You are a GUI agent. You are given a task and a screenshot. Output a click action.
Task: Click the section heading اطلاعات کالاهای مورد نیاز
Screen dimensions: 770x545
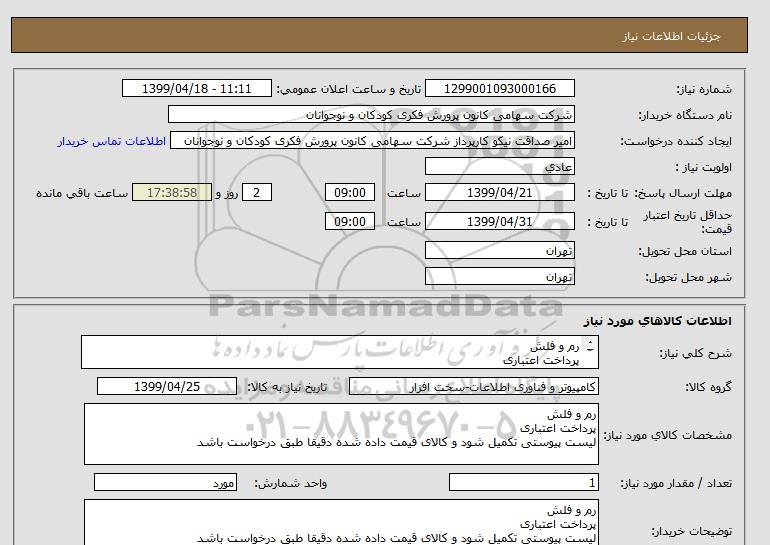[658, 321]
